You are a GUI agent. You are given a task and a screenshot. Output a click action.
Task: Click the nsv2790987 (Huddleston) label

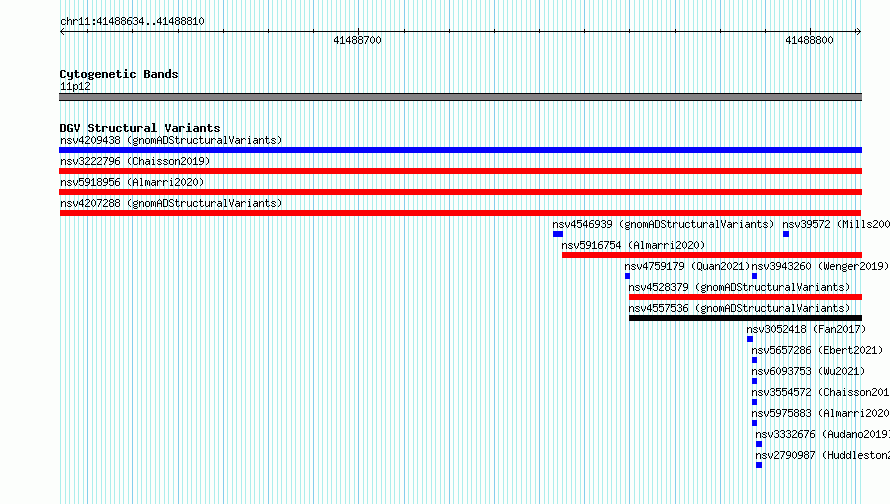tap(822, 455)
